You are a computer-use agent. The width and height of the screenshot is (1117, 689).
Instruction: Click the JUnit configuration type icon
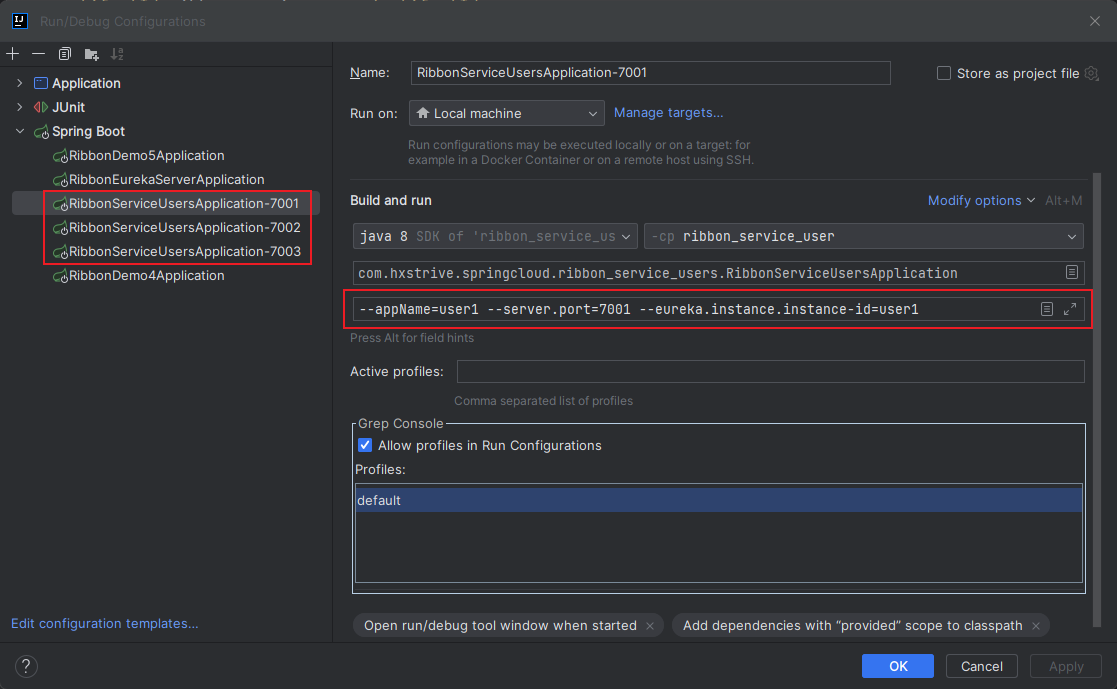pyautogui.click(x=41, y=107)
